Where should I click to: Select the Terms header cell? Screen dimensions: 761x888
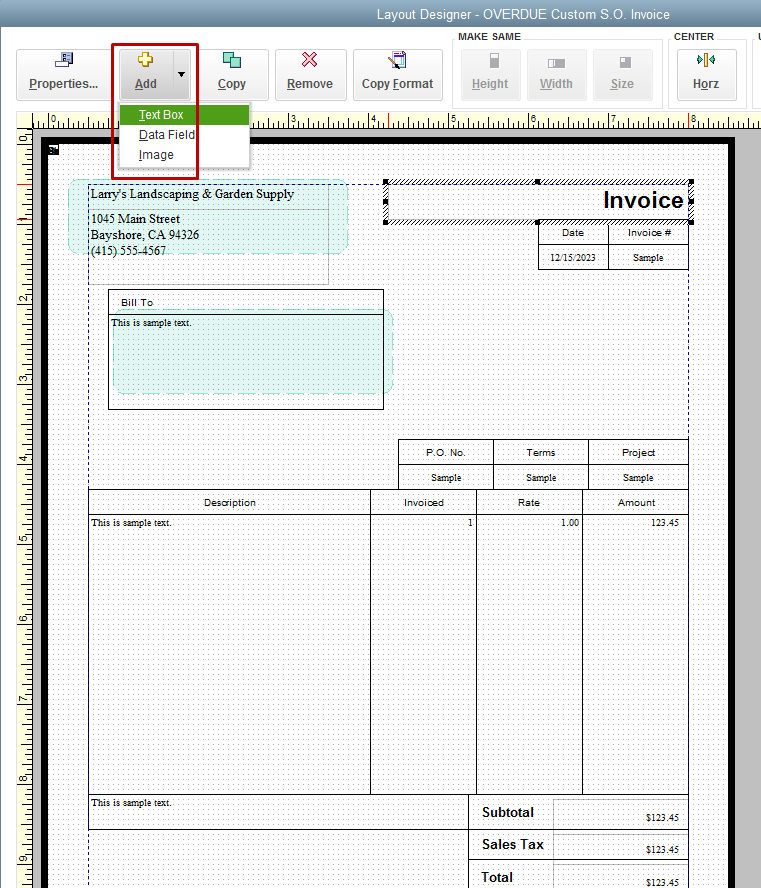click(541, 452)
